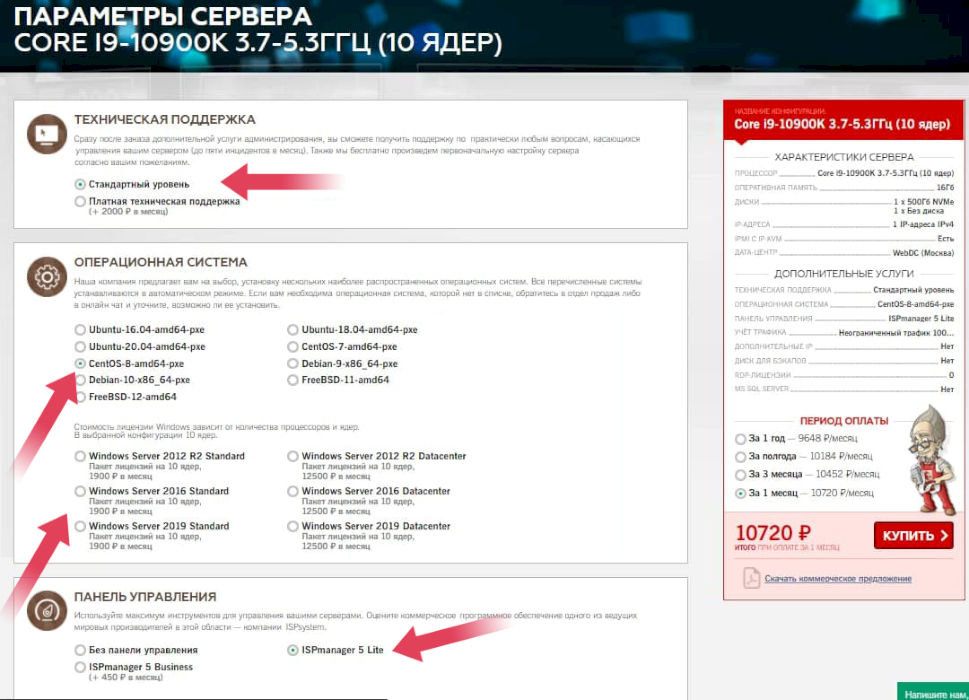Select the no control panel option
Viewport: 969px width, 700px height.
pos(80,650)
